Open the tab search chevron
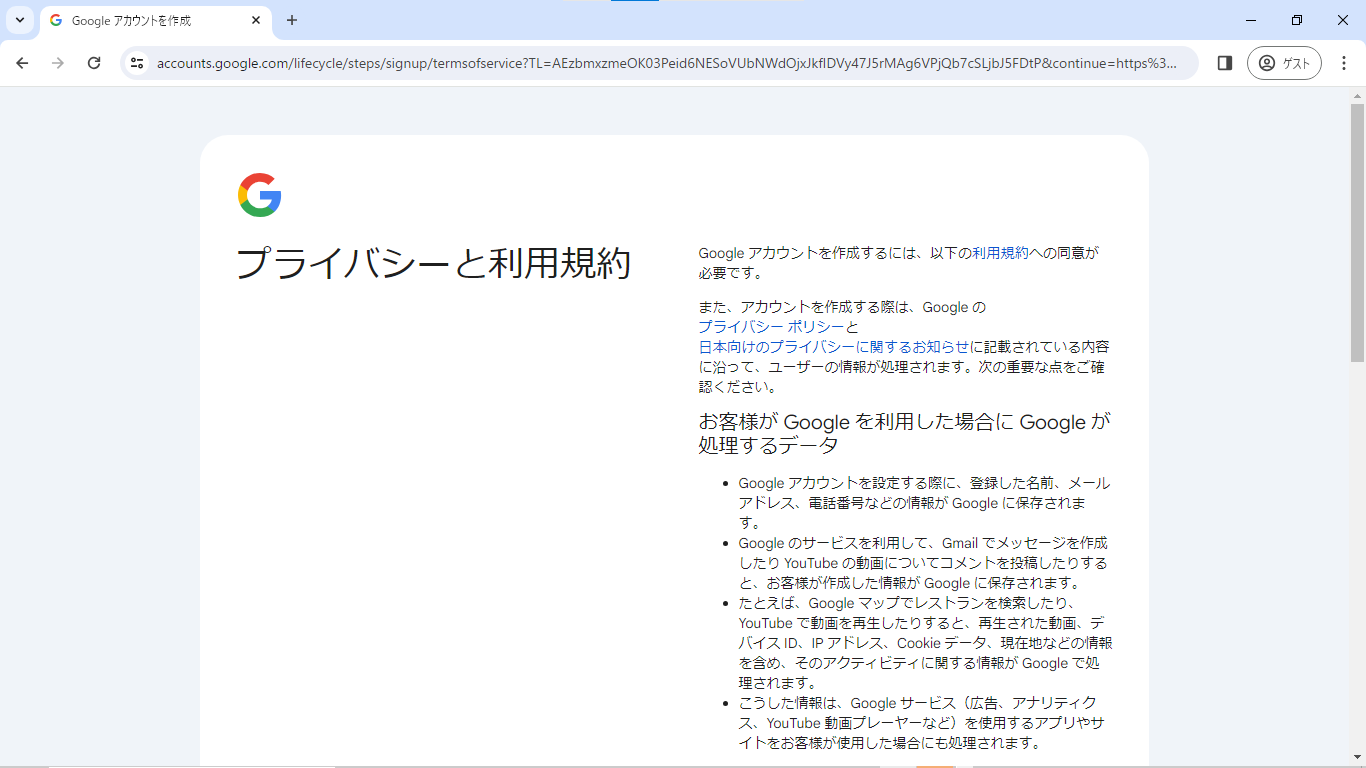This screenshot has height=768, width=1366. click(19, 20)
